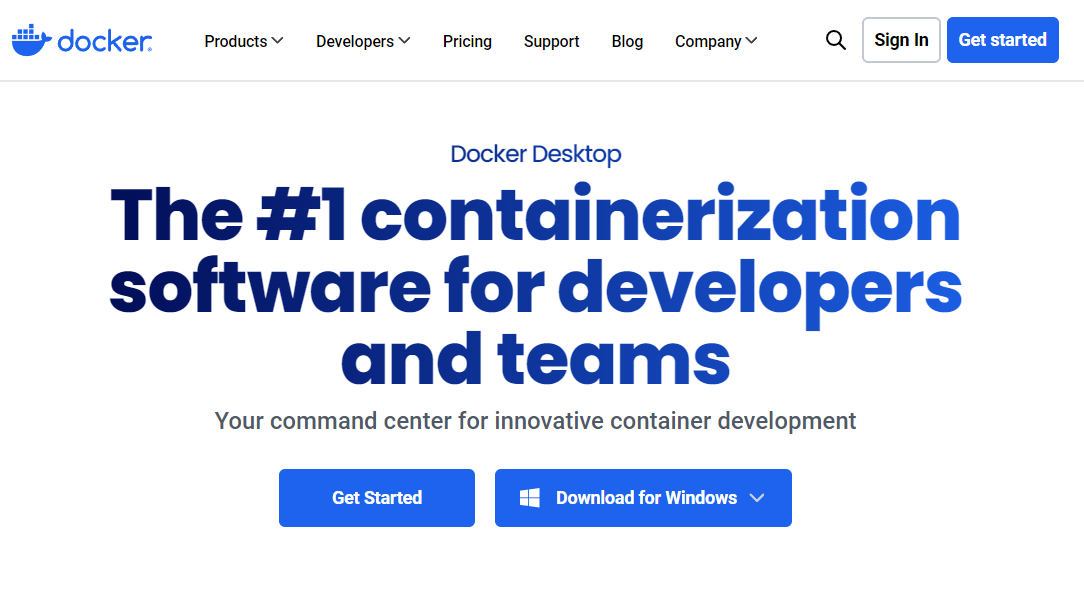Open the Download for Windows chevron
The image size is (1084, 592).
757,498
